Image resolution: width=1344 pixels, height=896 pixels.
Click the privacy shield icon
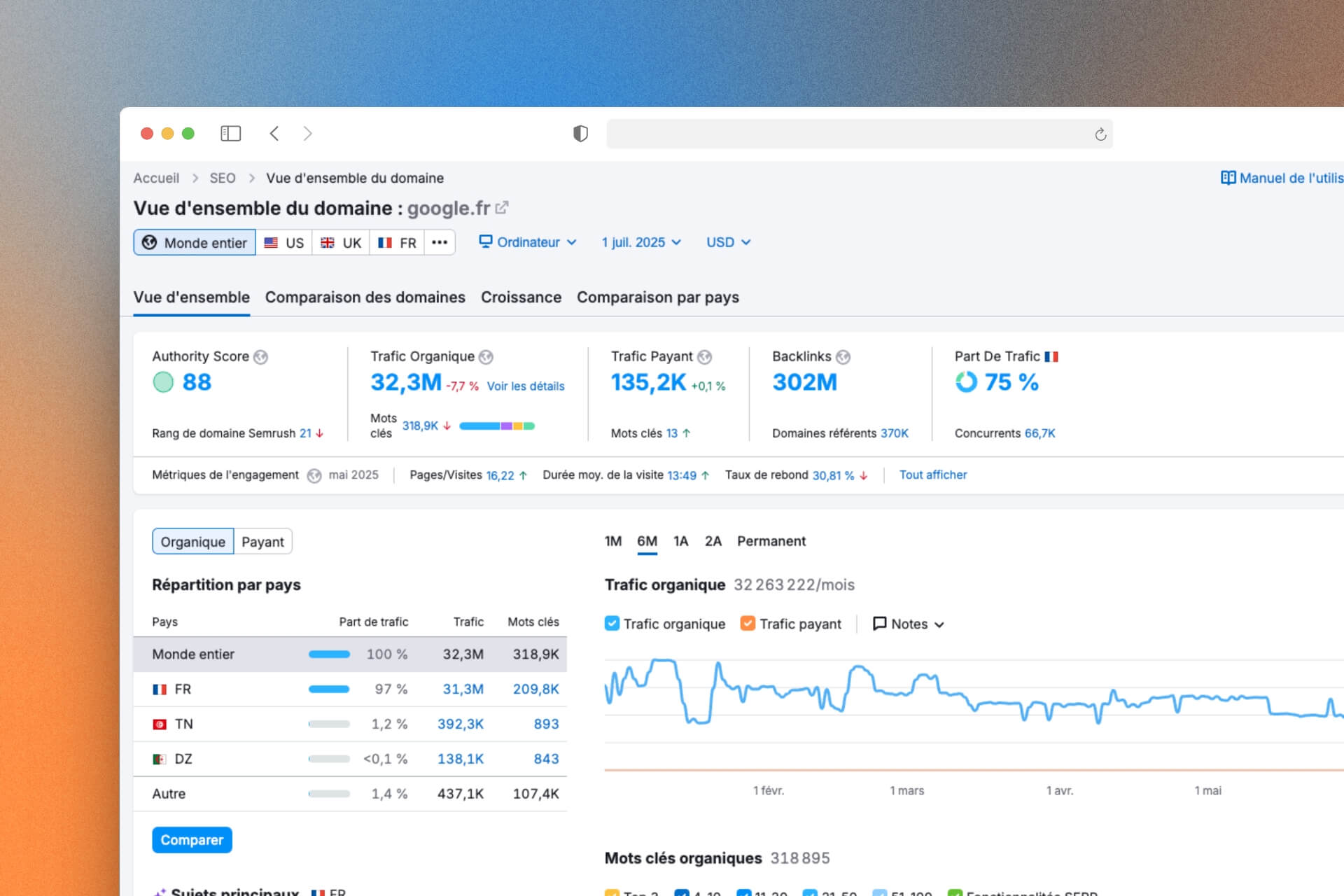point(580,134)
